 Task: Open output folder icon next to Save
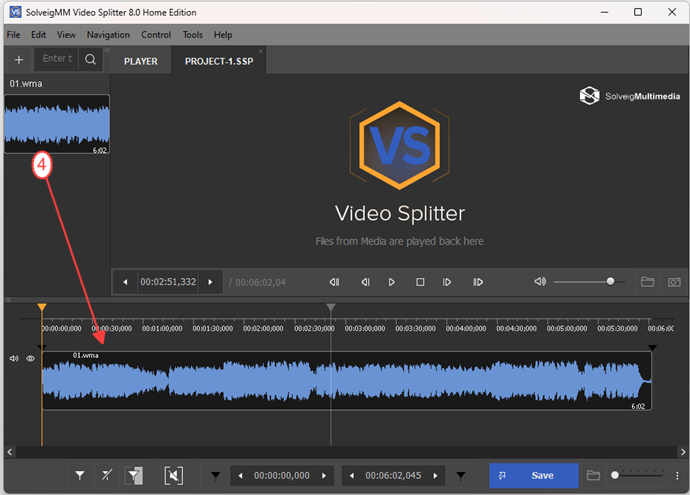(x=593, y=475)
